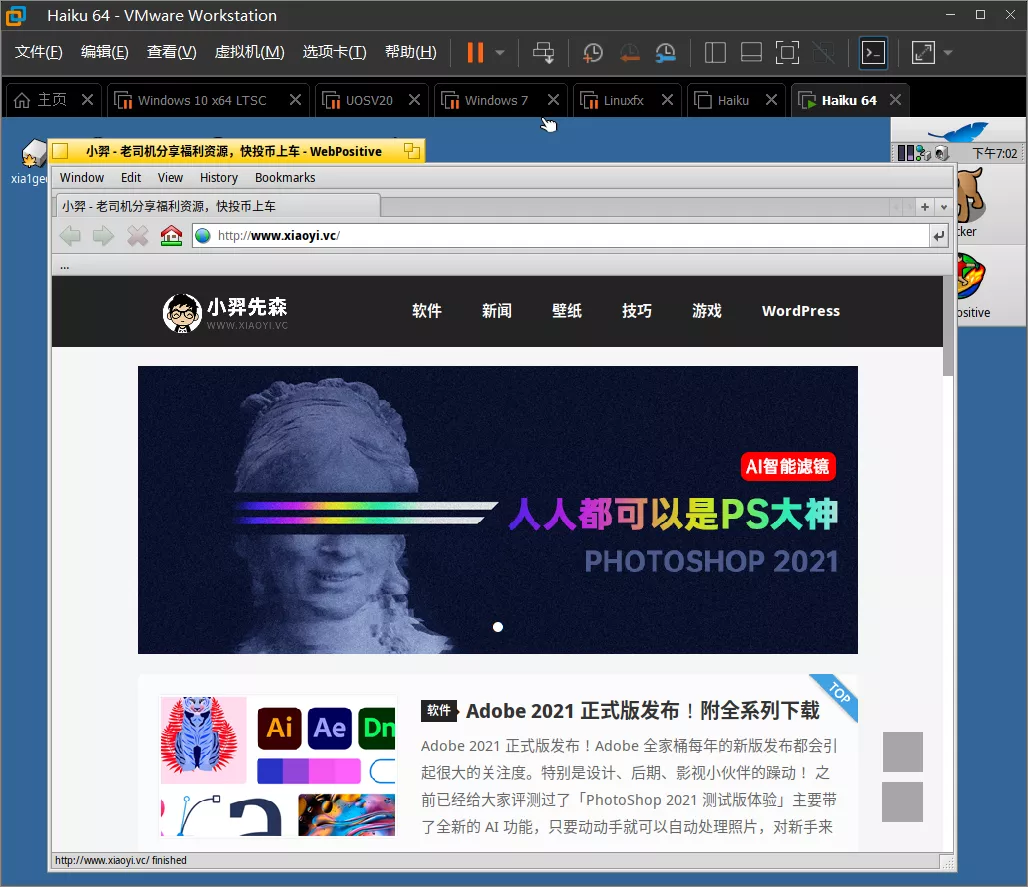Open a new tab with the plus button
Screen dimensions: 1028x887
(x=925, y=207)
